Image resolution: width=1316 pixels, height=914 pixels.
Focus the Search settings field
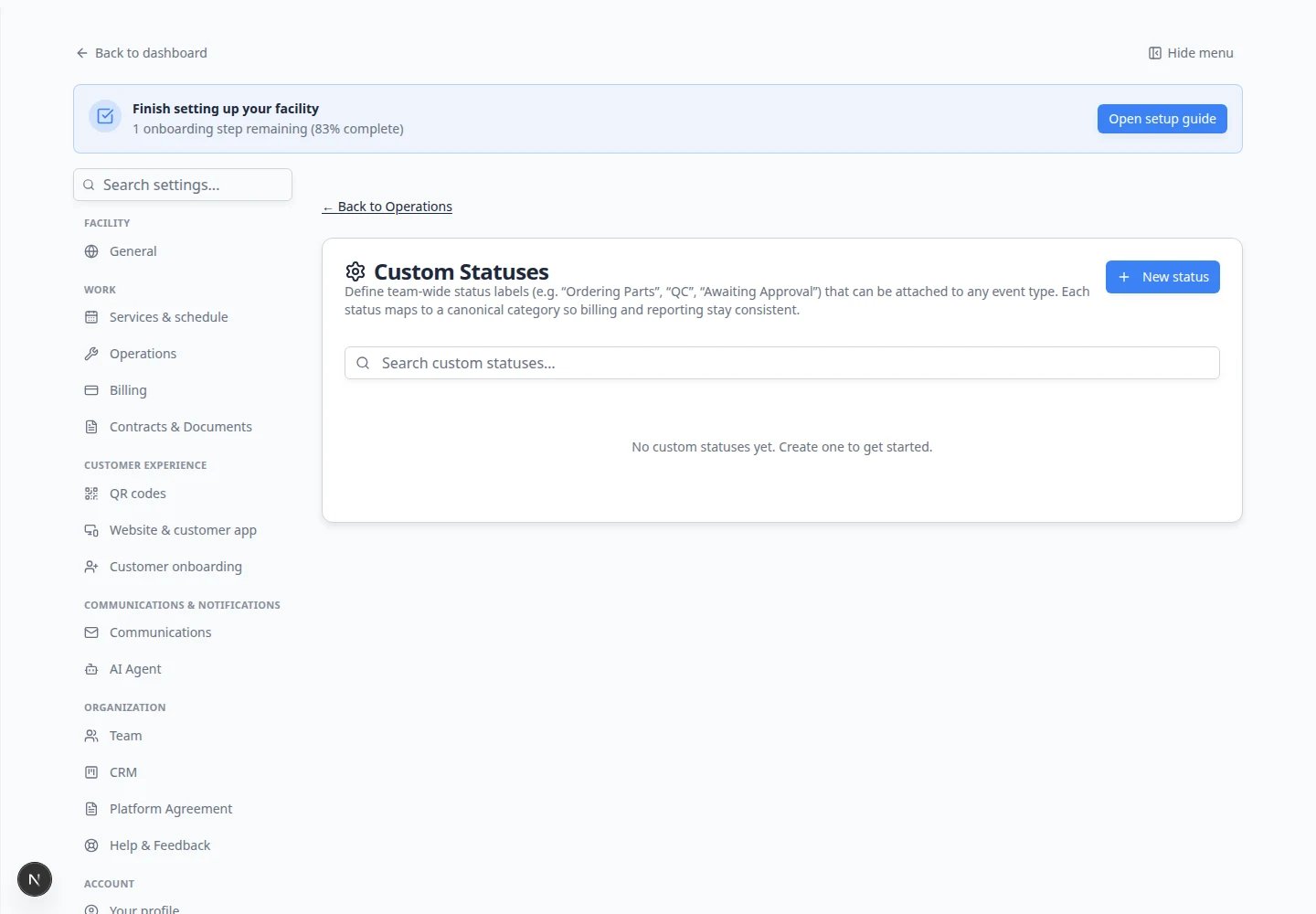(183, 185)
